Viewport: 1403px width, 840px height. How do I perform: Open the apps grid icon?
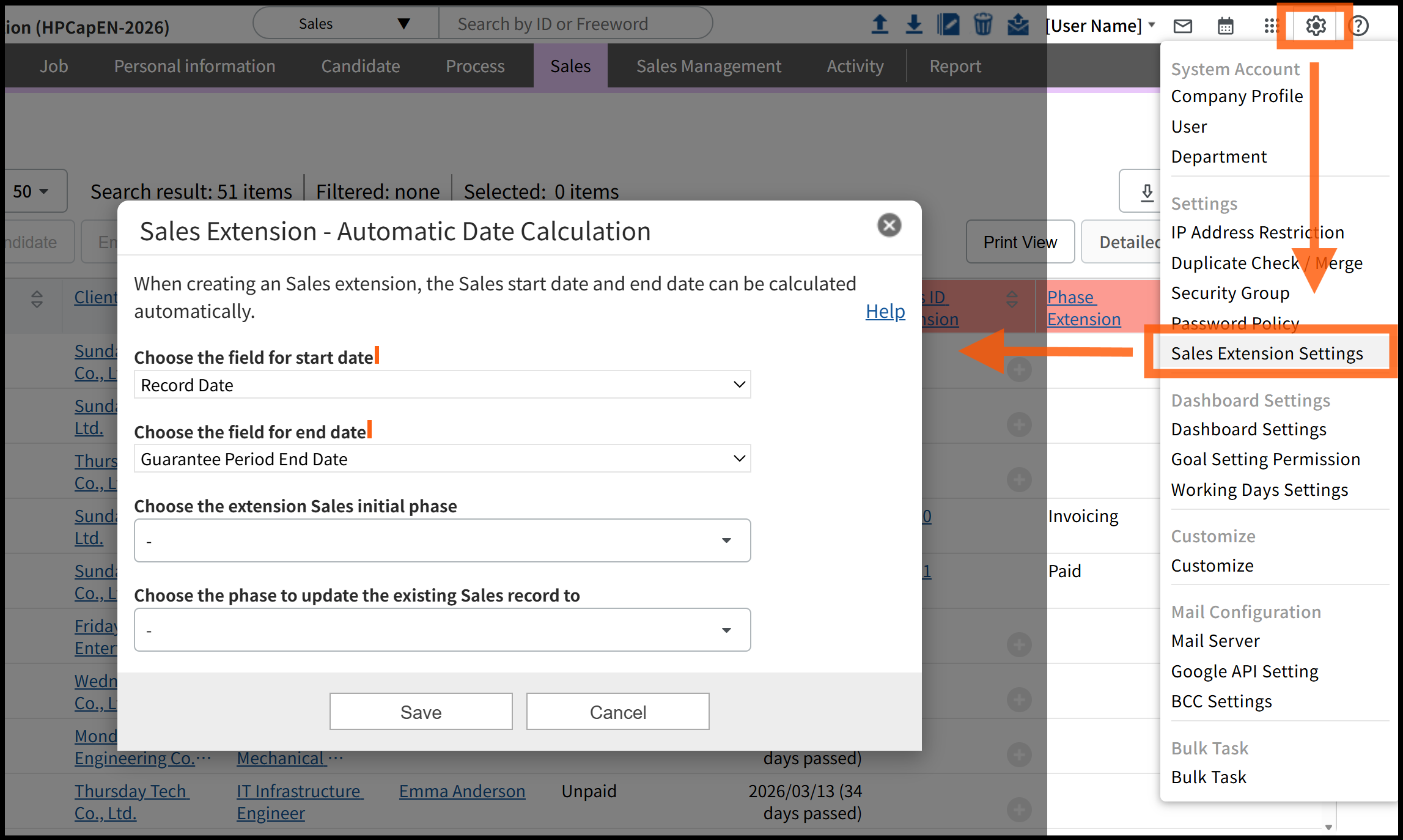click(x=1270, y=26)
